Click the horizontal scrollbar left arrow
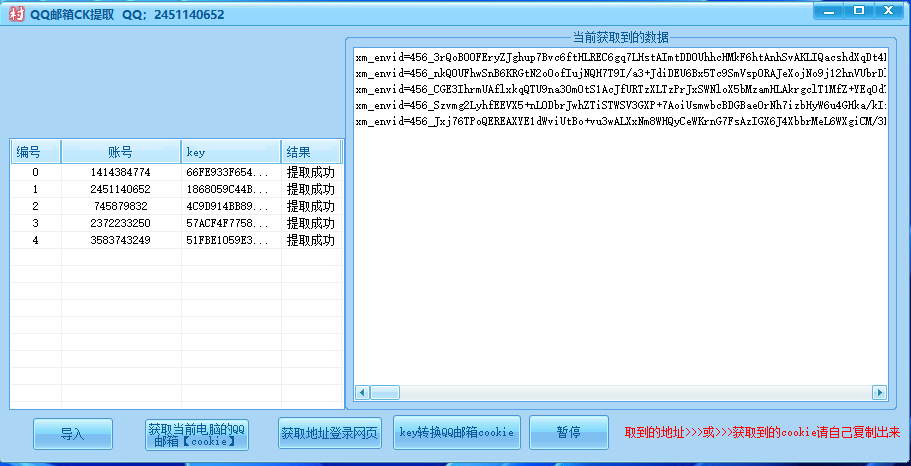Viewport: 911px width, 466px height. 362,392
